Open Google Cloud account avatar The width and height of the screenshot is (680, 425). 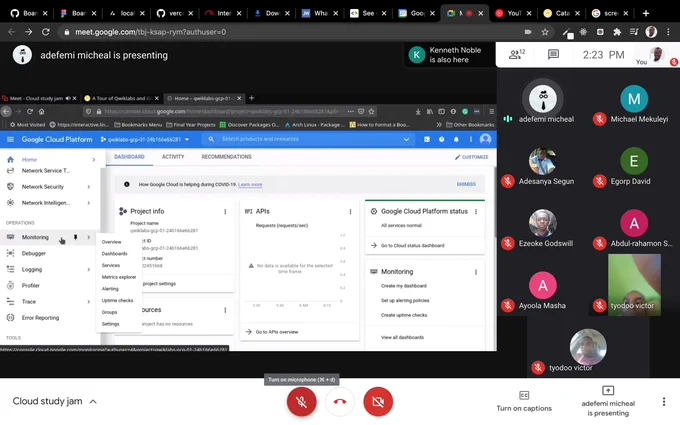pyautogui.click(x=485, y=139)
